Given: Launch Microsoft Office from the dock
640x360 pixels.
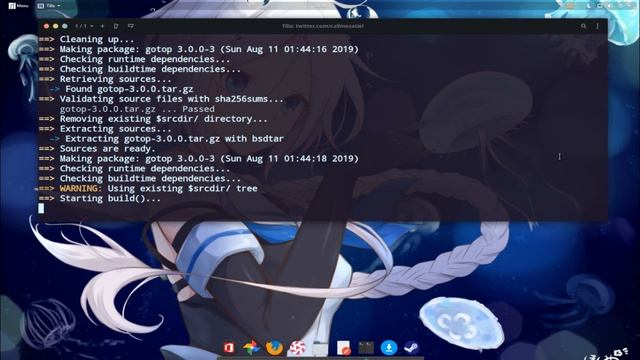Looking at the screenshot, I should pyautogui.click(x=229, y=348).
